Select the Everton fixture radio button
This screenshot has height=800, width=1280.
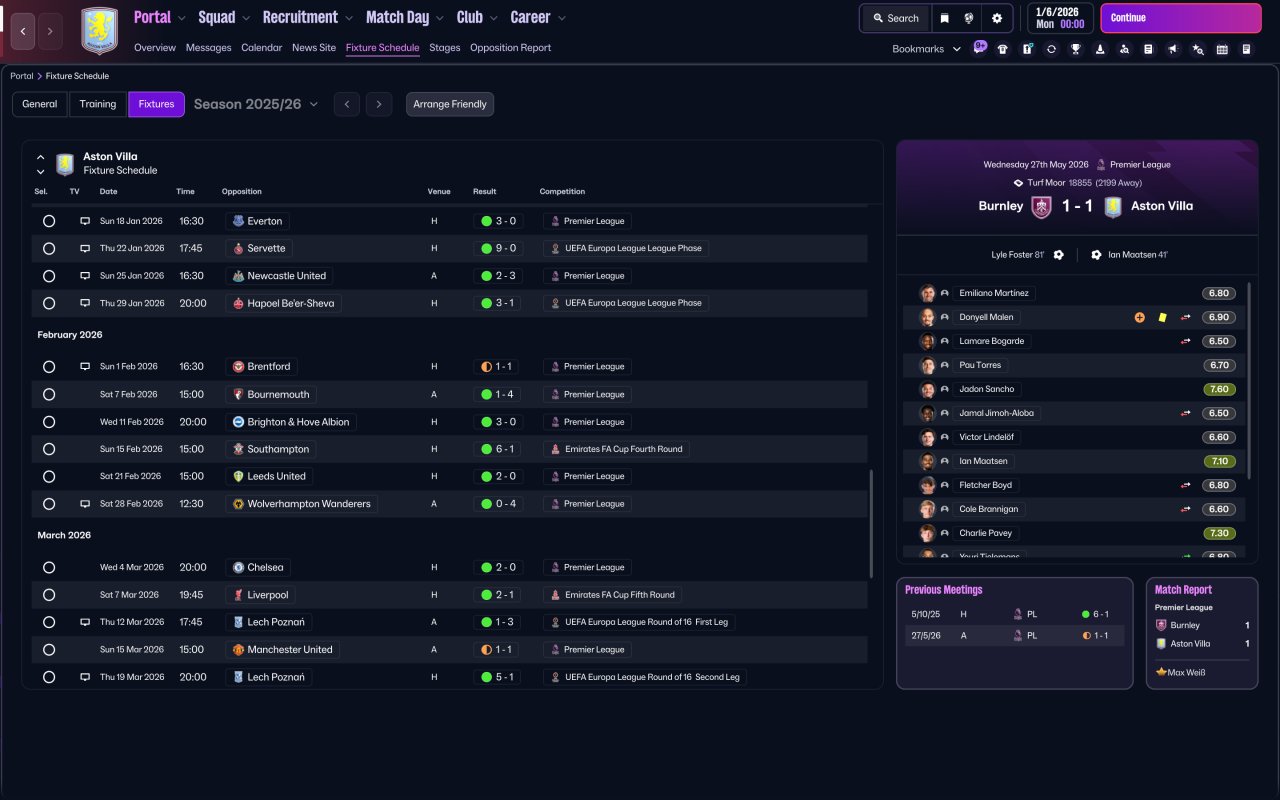49,221
